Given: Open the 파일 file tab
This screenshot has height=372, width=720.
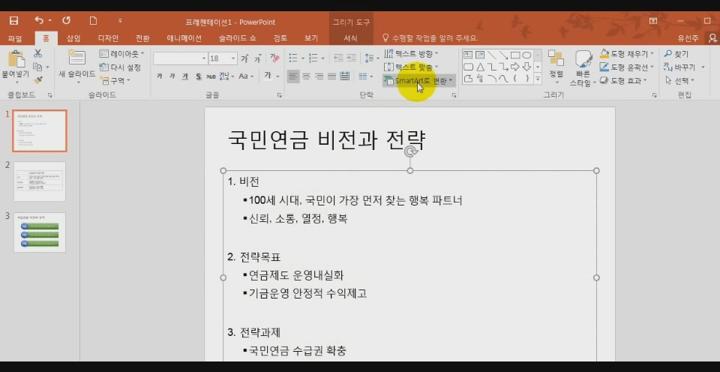Looking at the screenshot, I should (15, 38).
